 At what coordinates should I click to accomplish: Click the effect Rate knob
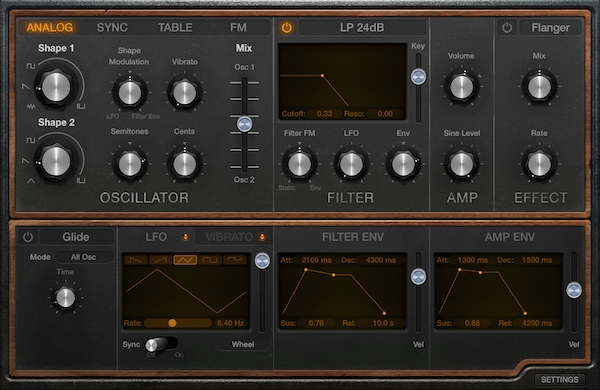pyautogui.click(x=539, y=164)
